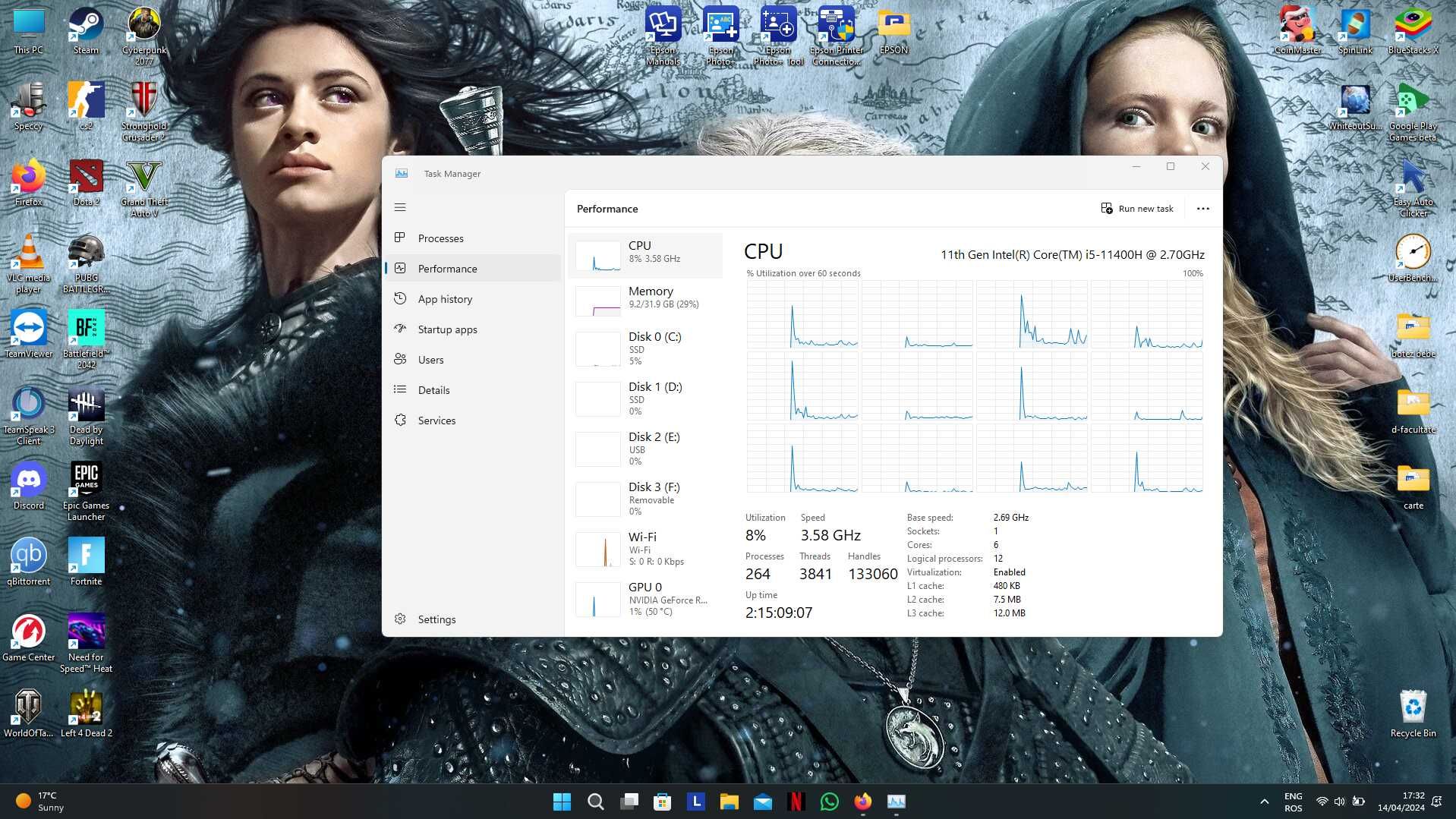
Task: Select Disk 1 (D:) performance entry
Action: click(x=645, y=398)
